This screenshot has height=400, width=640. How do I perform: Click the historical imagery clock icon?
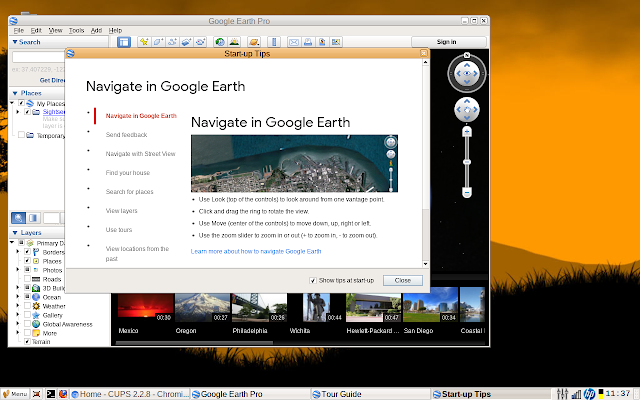click(219, 42)
